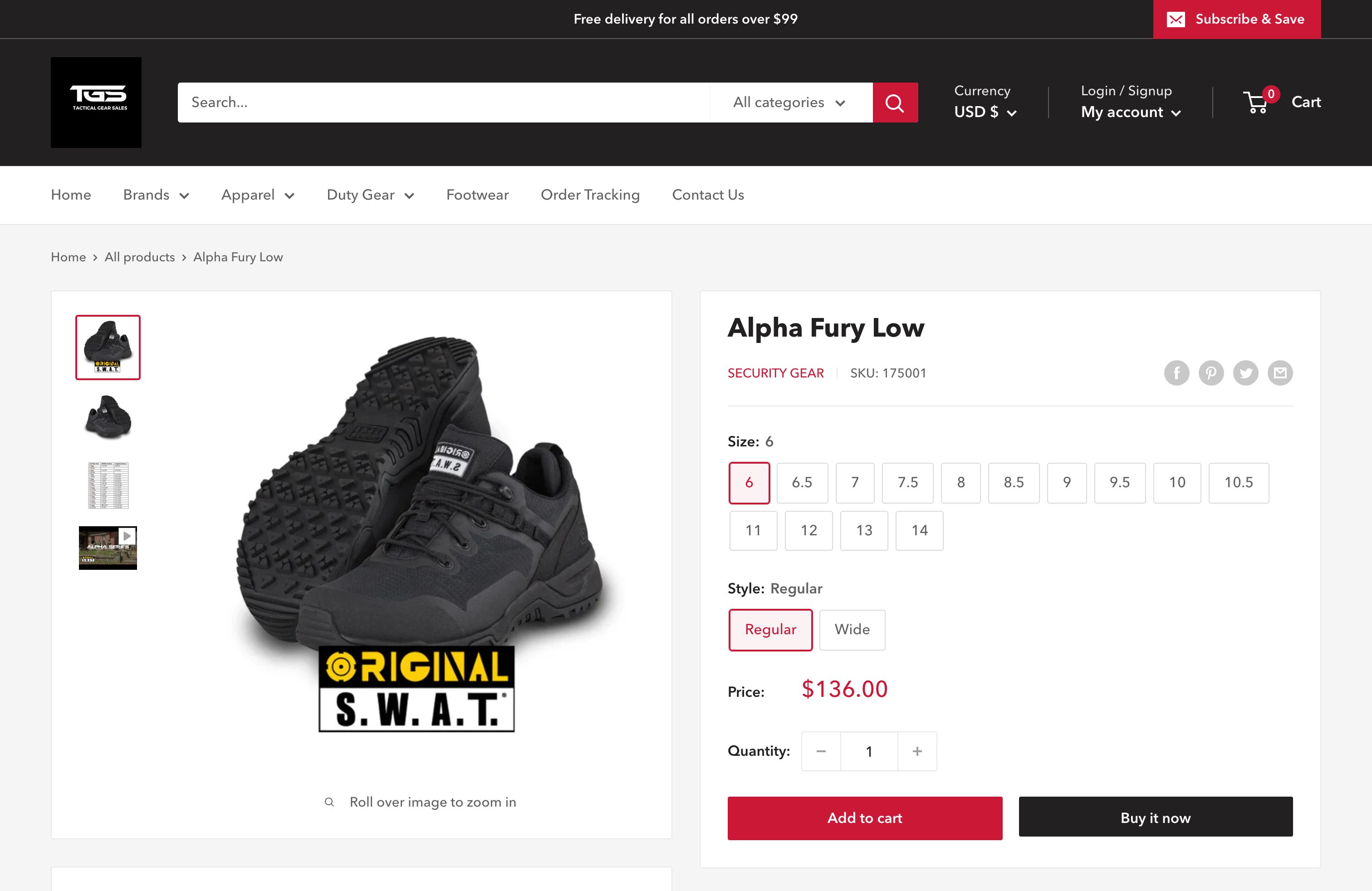Expand the My account menu
1372x891 pixels.
(x=1130, y=112)
